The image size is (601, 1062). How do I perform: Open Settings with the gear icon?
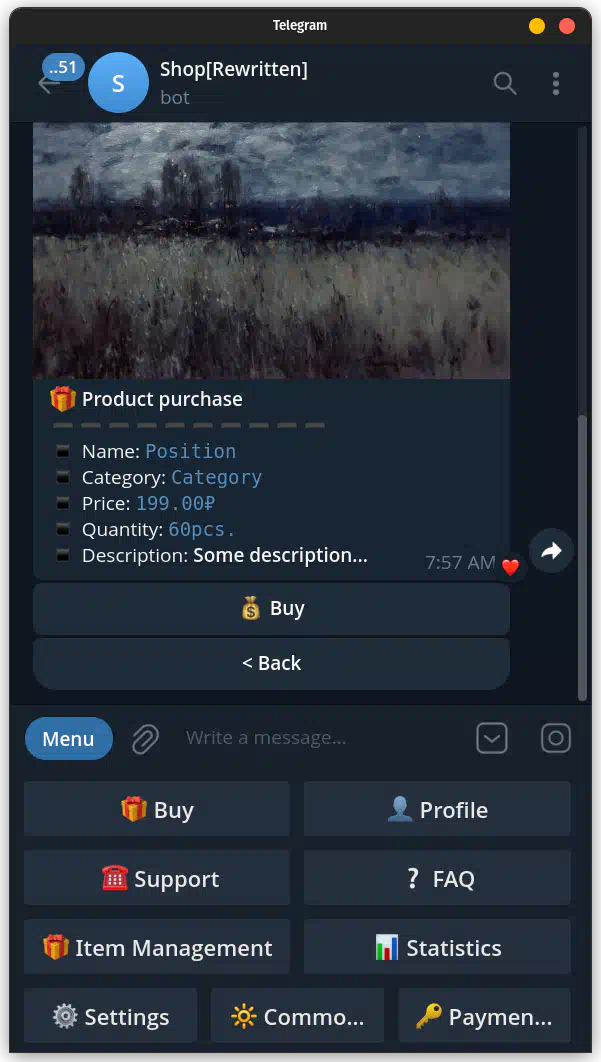coord(110,1016)
